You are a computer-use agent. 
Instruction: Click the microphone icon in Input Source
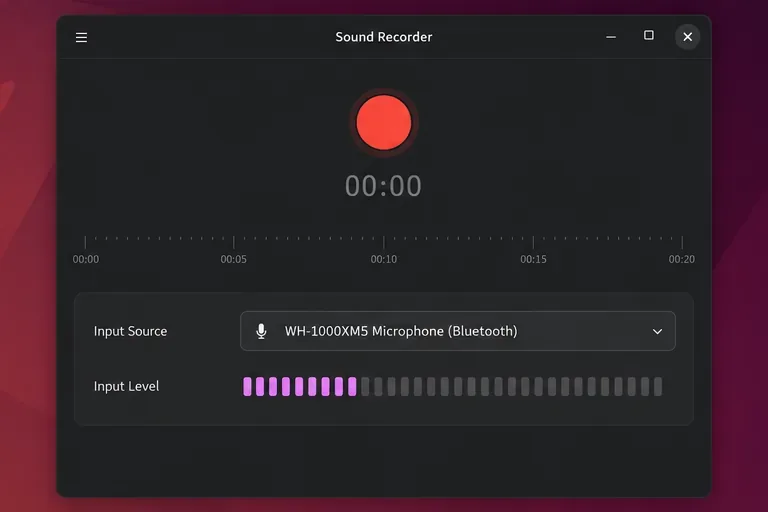(x=262, y=331)
